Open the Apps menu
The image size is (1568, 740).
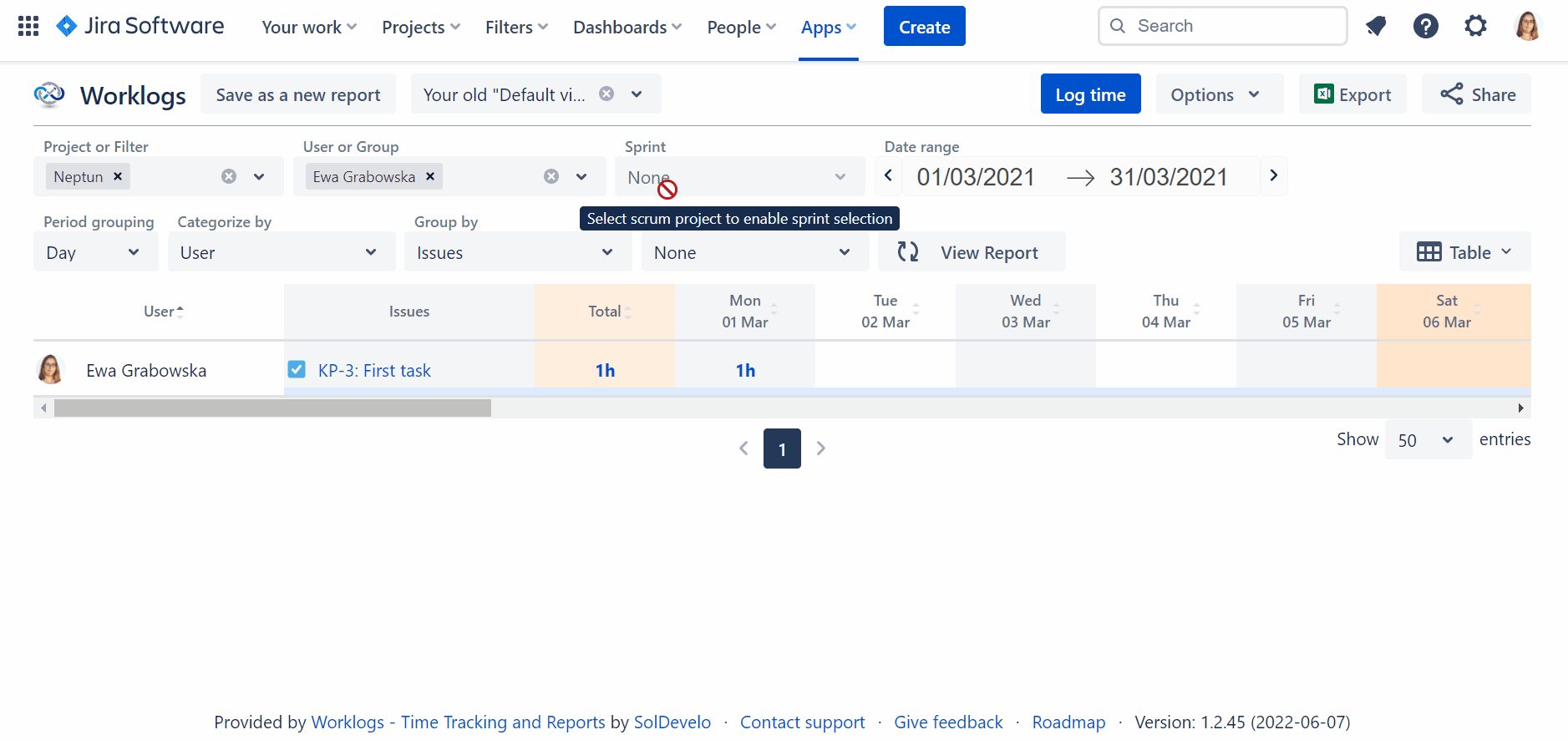[829, 27]
